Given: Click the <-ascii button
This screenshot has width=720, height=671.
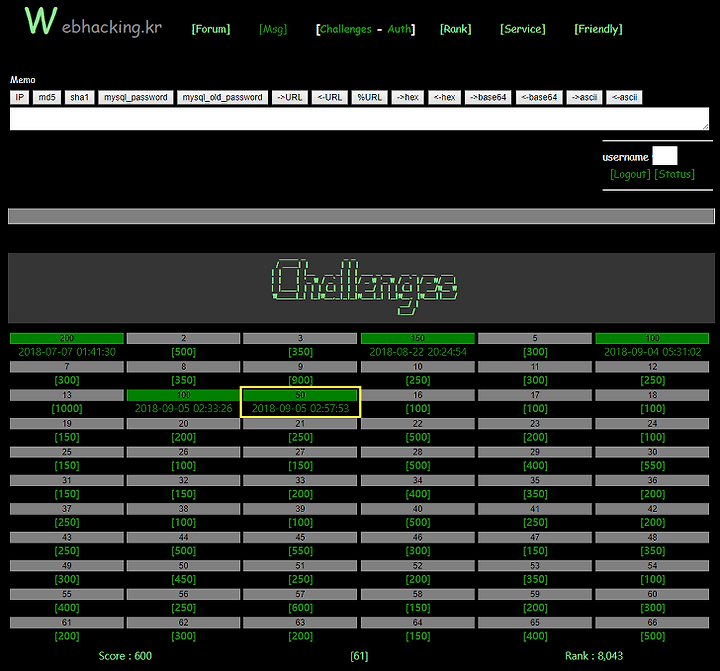Looking at the screenshot, I should click(624, 97).
